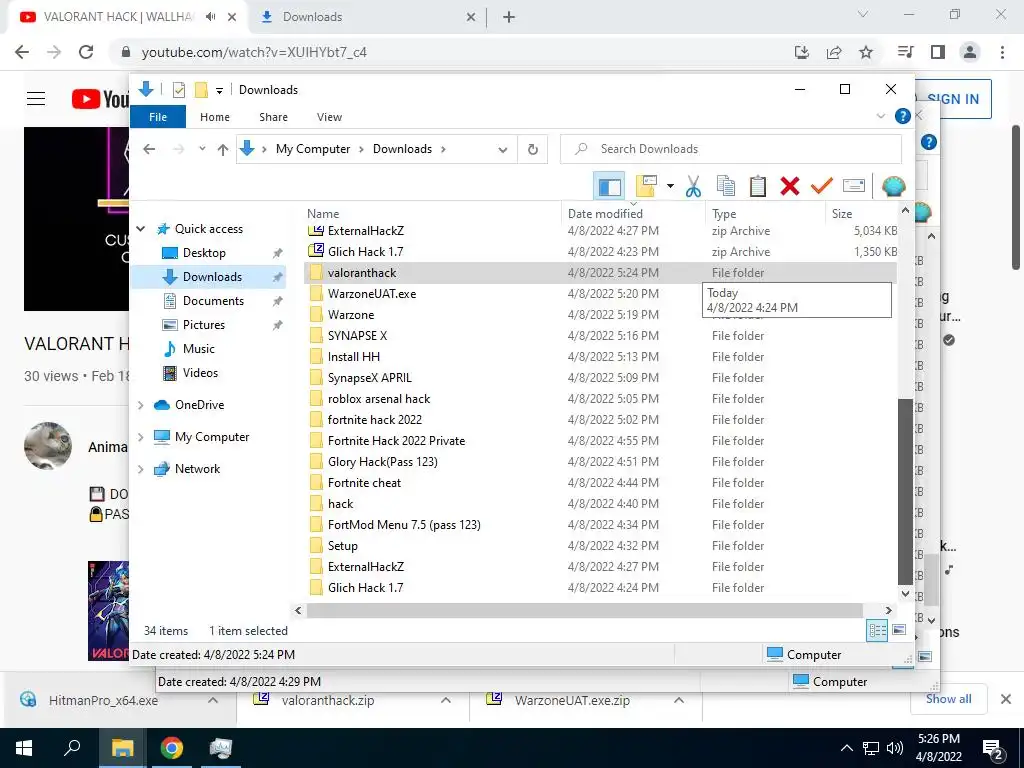
Task: Click the Paste clipboard icon
Action: coord(758,186)
